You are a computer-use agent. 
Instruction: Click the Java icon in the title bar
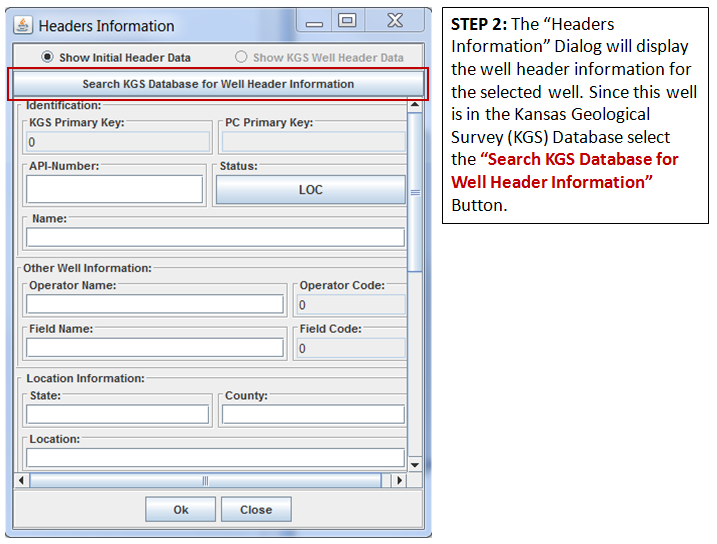click(22, 25)
